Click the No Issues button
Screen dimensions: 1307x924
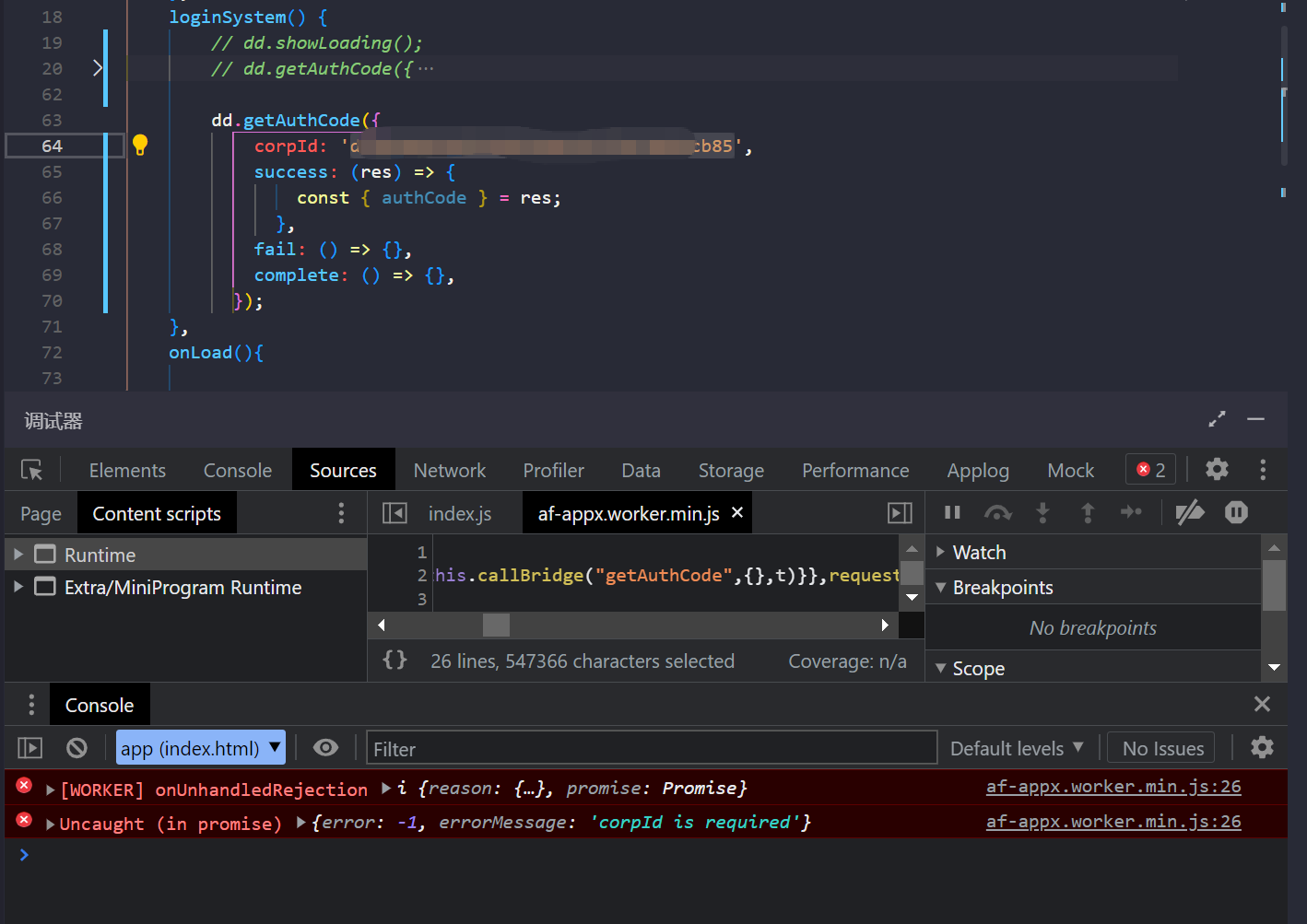click(1162, 748)
